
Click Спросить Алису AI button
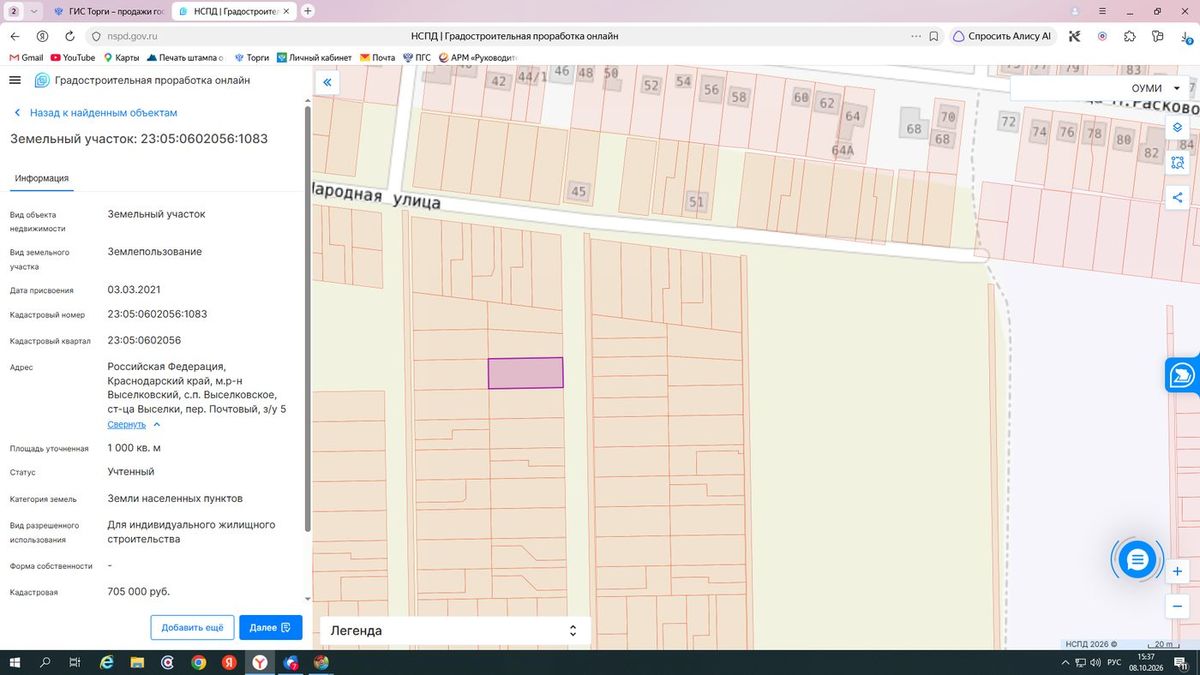tap(1002, 36)
